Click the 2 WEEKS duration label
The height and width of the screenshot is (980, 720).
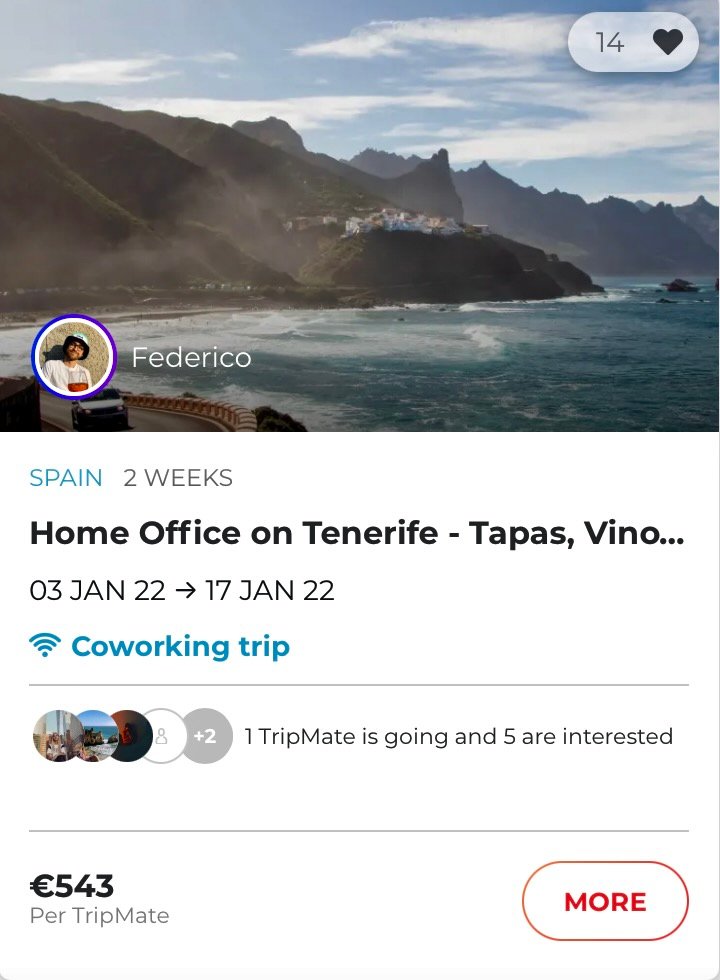click(x=178, y=478)
